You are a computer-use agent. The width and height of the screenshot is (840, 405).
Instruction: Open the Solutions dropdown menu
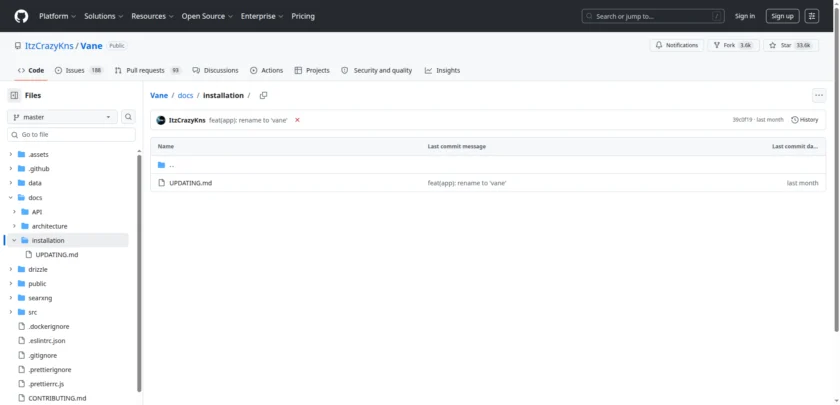pyautogui.click(x=103, y=16)
